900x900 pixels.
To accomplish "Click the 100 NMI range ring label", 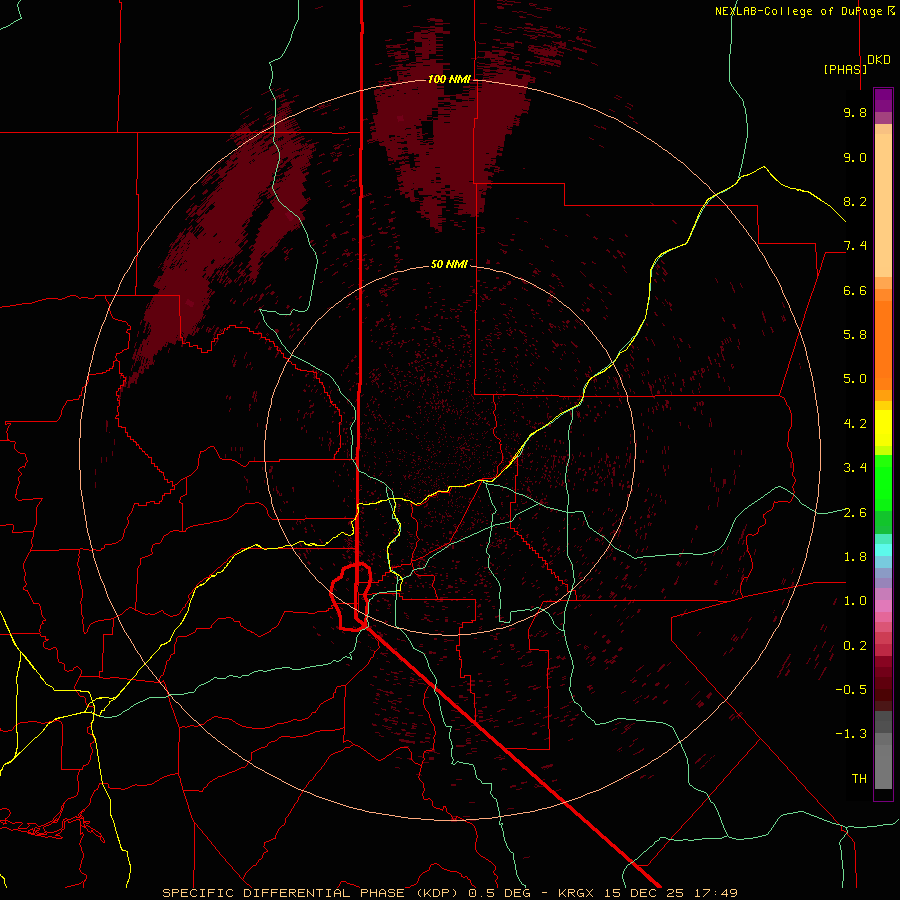I will coord(449,79).
